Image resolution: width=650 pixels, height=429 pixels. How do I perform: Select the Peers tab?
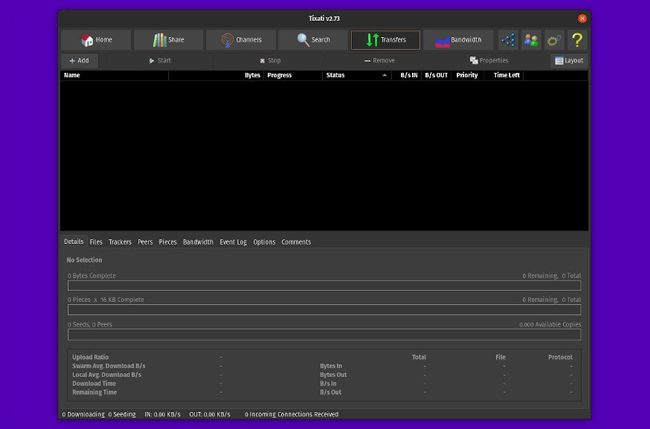pos(145,242)
